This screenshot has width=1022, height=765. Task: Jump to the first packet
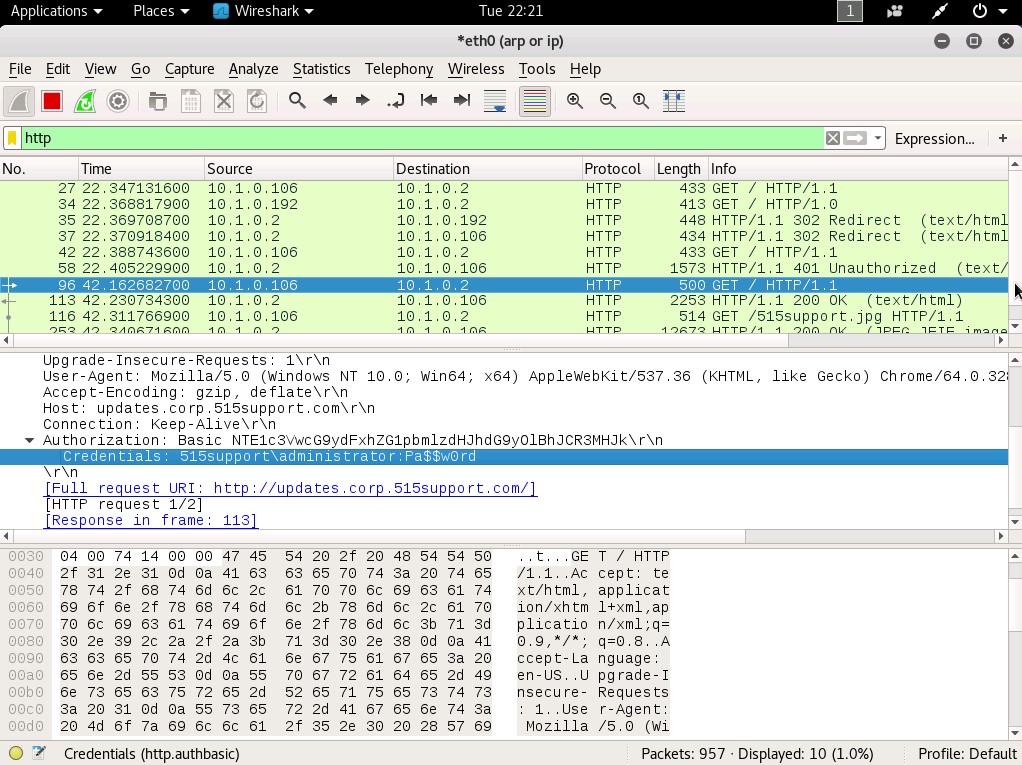429,101
